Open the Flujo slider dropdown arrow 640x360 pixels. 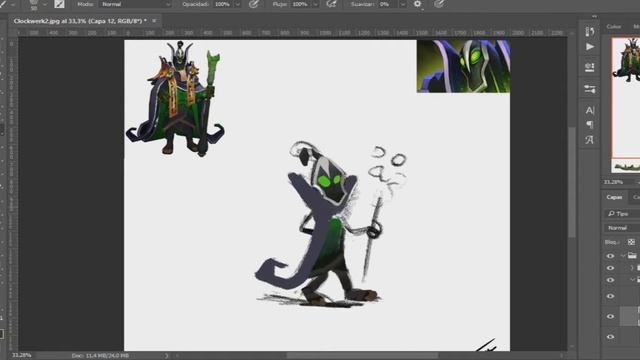[x=315, y=4]
